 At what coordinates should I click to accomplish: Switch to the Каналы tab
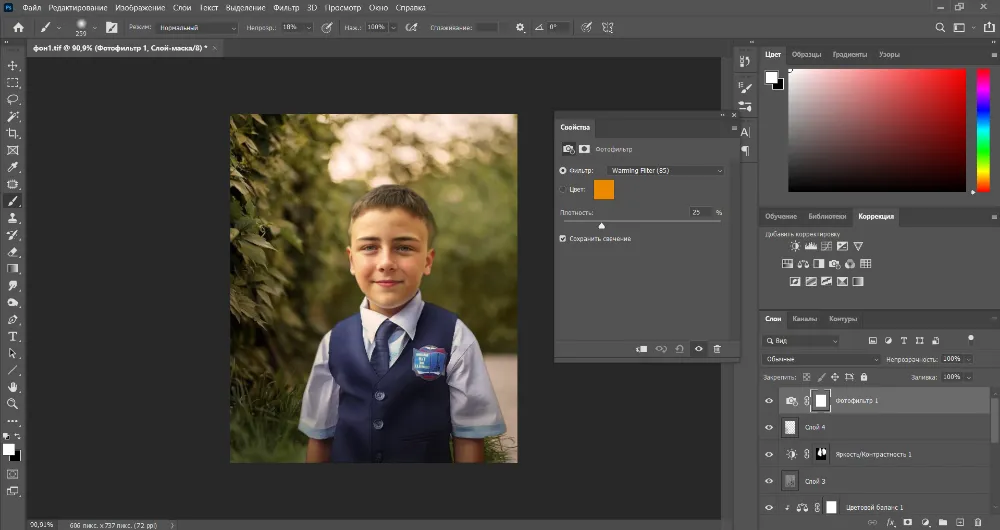805,319
